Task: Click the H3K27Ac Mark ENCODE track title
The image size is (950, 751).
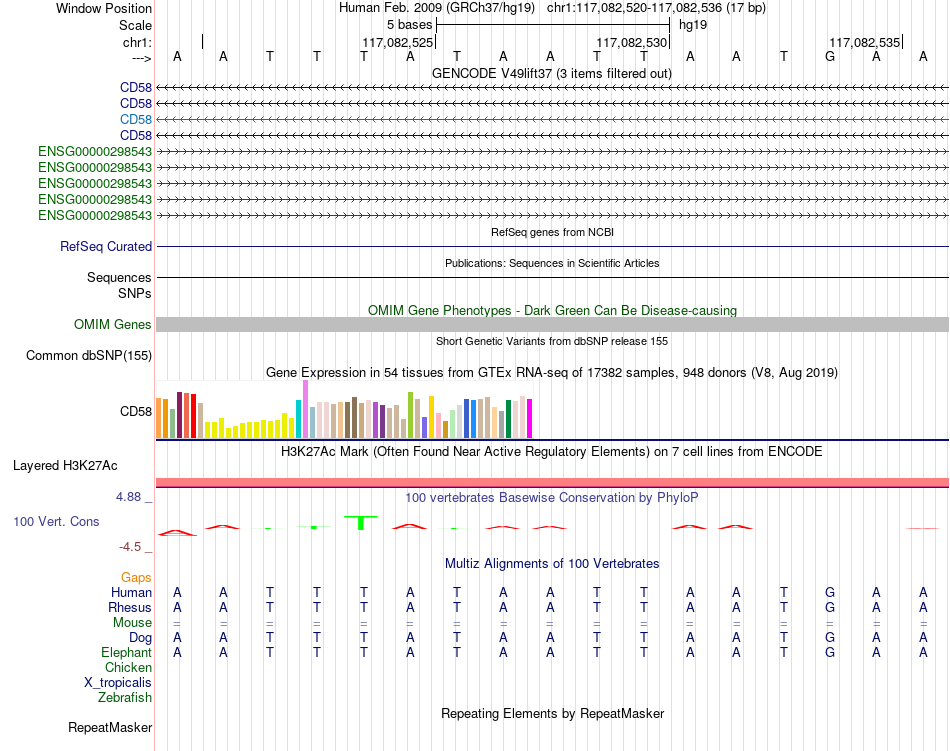Action: coord(552,451)
